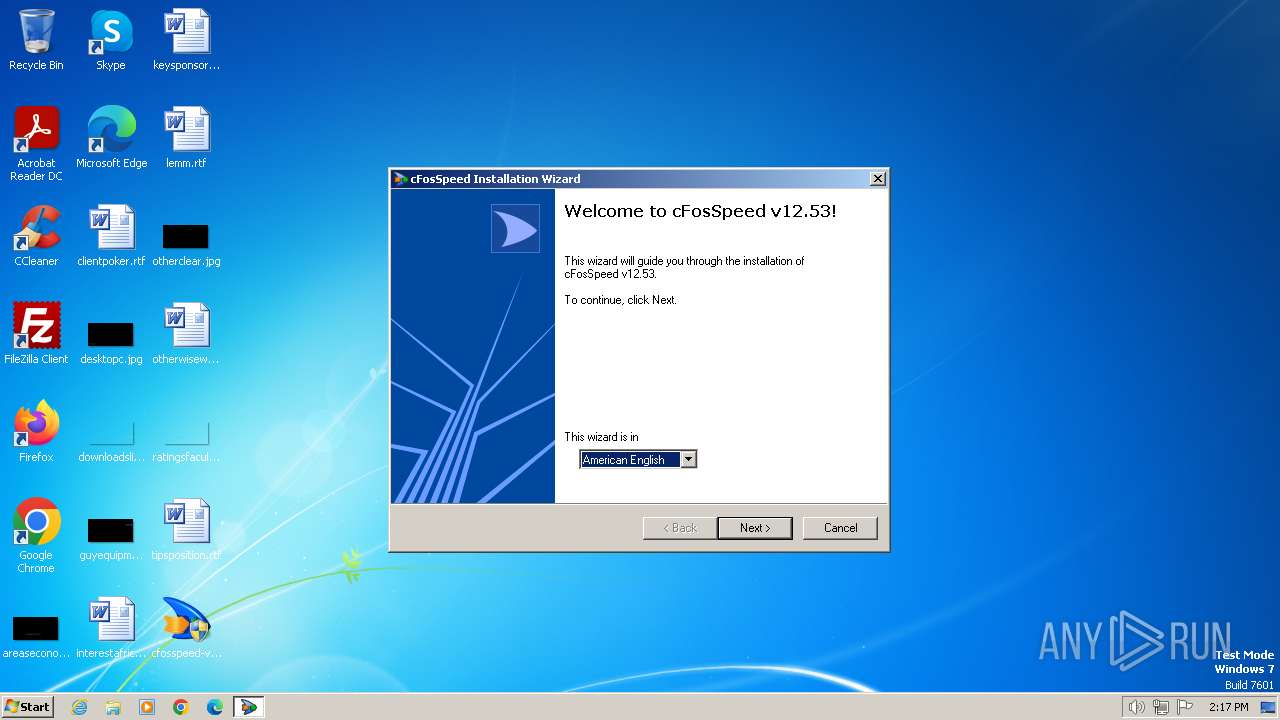Launch Edge from the taskbar

(215, 707)
